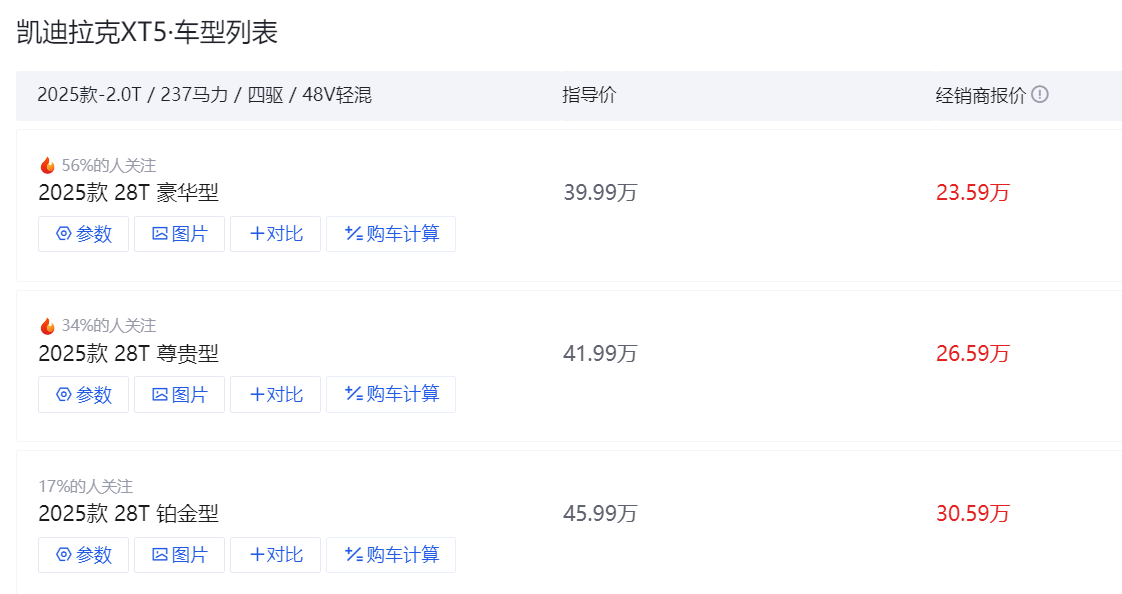View 图片 of 28T 尊贵型
This screenshot has height=594, width=1122.
click(x=179, y=394)
